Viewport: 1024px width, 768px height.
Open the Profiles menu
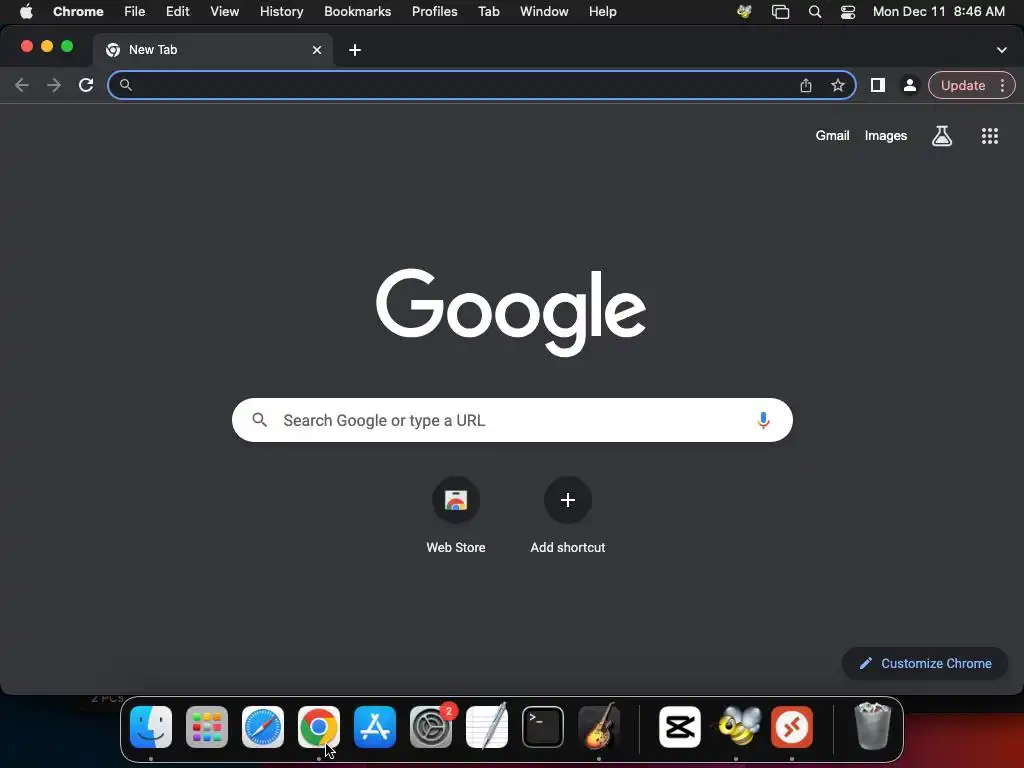434,12
